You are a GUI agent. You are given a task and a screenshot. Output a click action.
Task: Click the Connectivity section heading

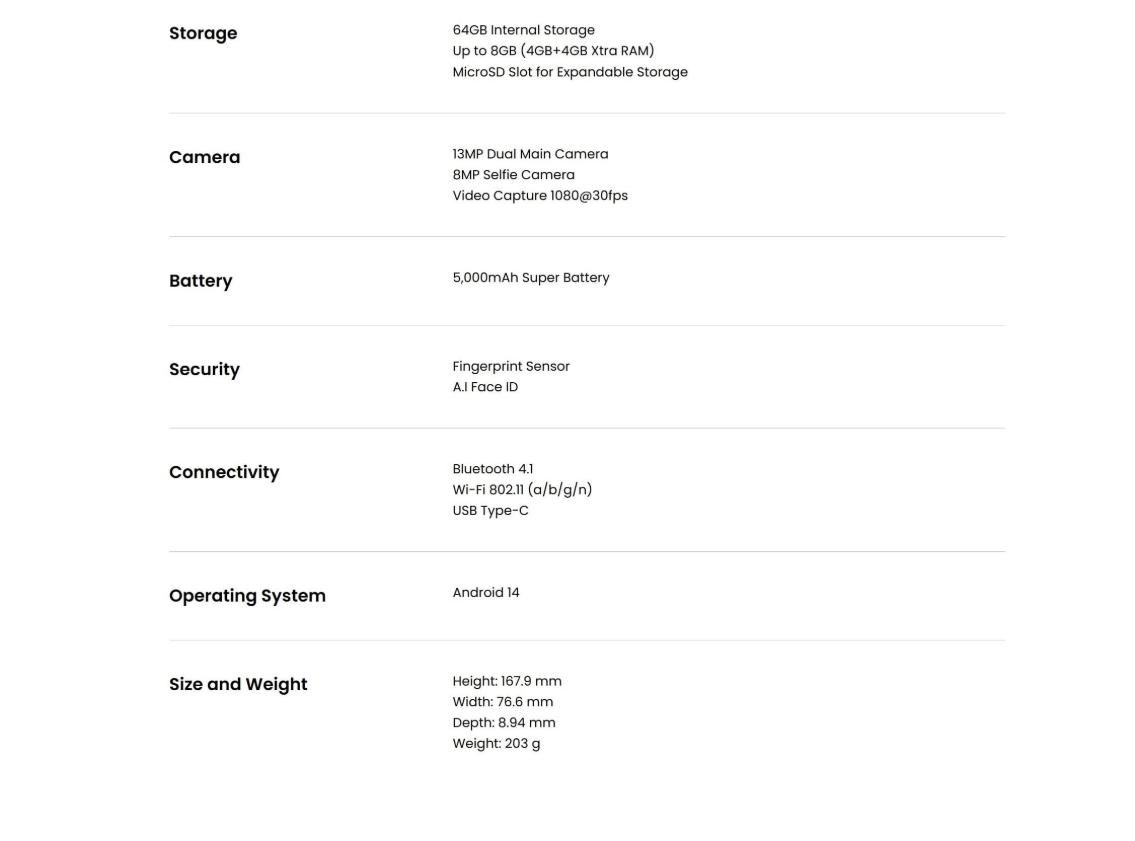click(x=224, y=472)
